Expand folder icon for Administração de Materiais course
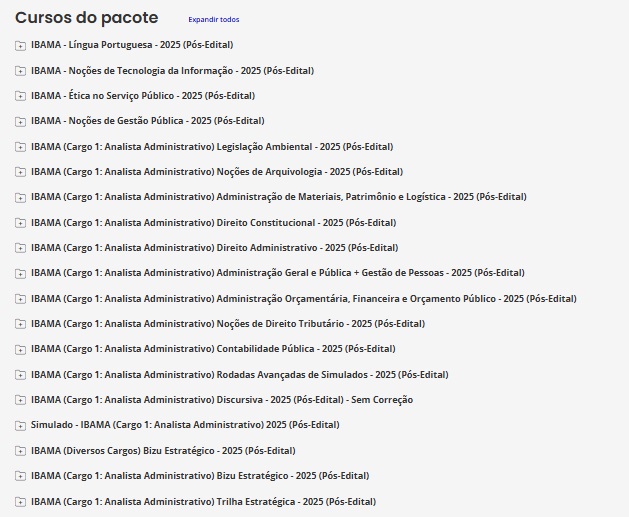 click(20, 197)
